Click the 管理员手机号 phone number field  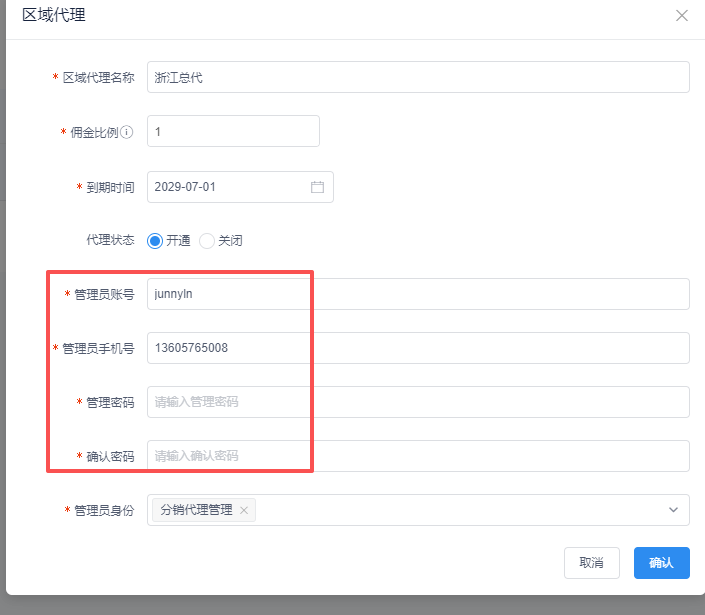point(417,348)
